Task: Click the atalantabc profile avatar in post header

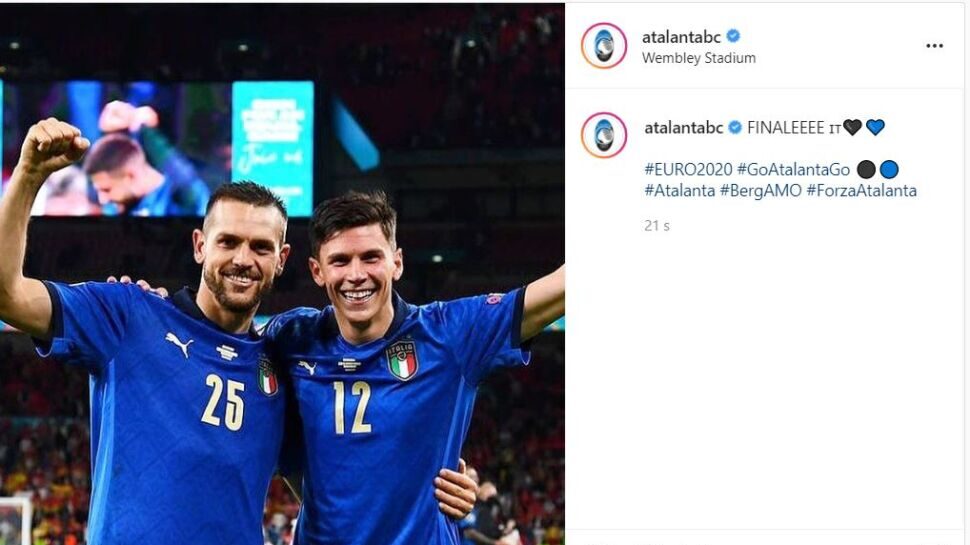Action: click(x=604, y=46)
